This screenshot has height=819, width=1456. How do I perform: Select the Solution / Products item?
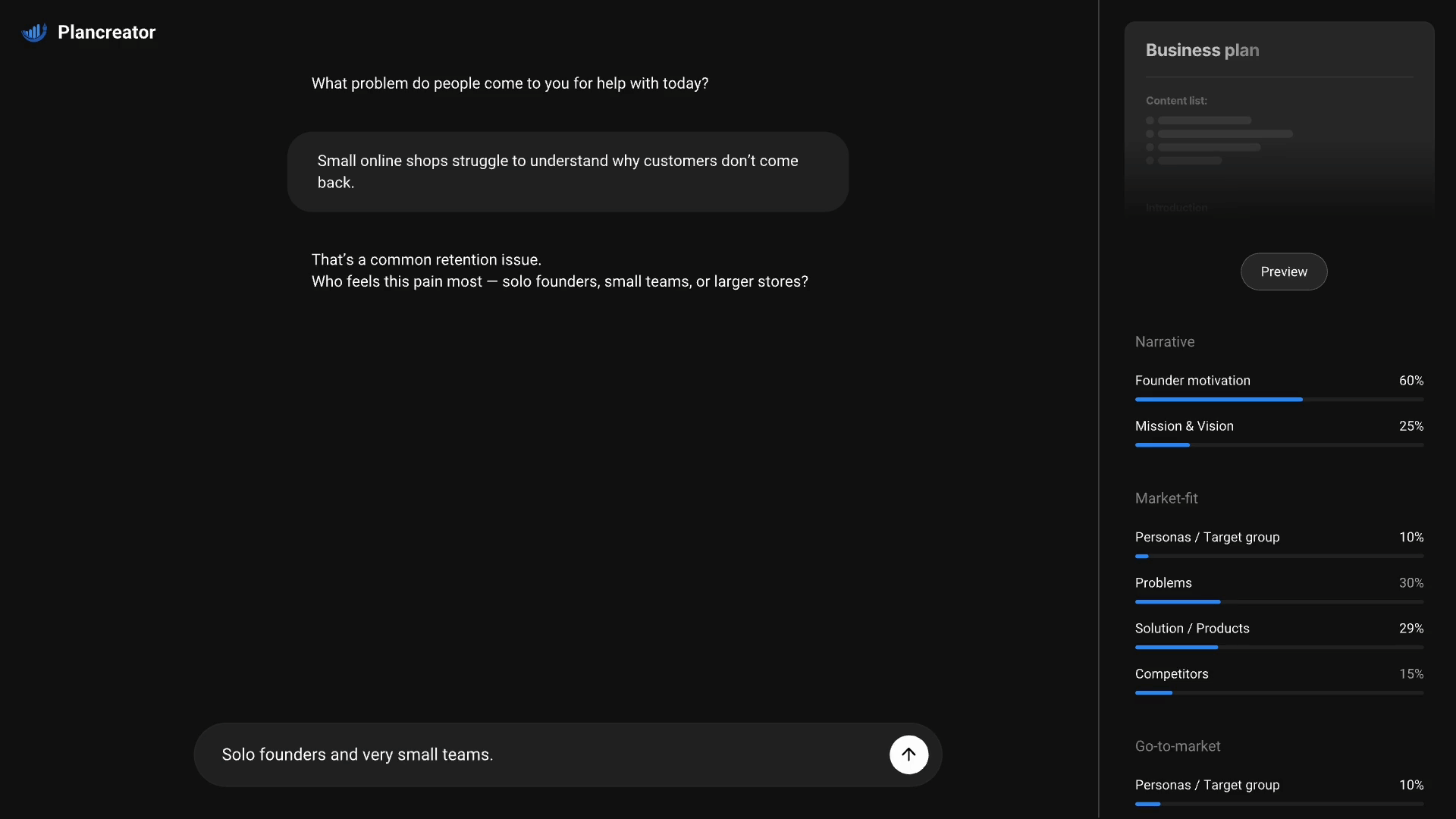point(1192,628)
